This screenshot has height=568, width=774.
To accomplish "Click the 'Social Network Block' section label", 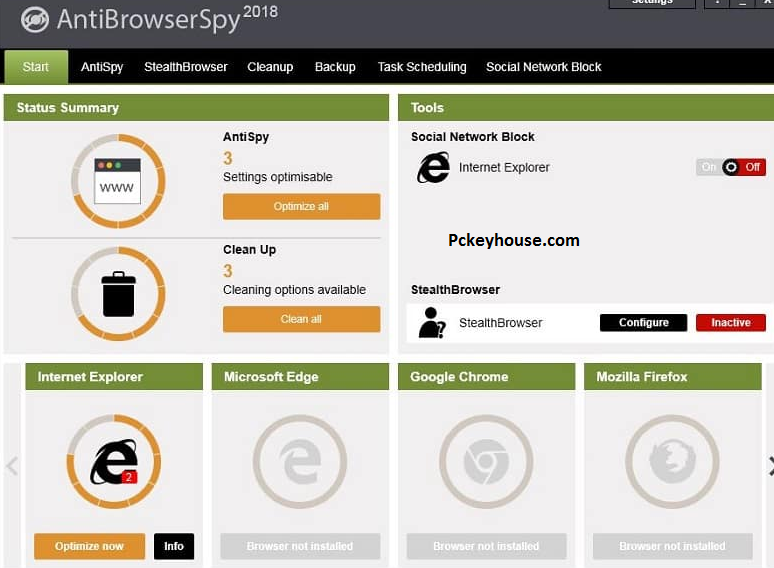I will (472, 137).
